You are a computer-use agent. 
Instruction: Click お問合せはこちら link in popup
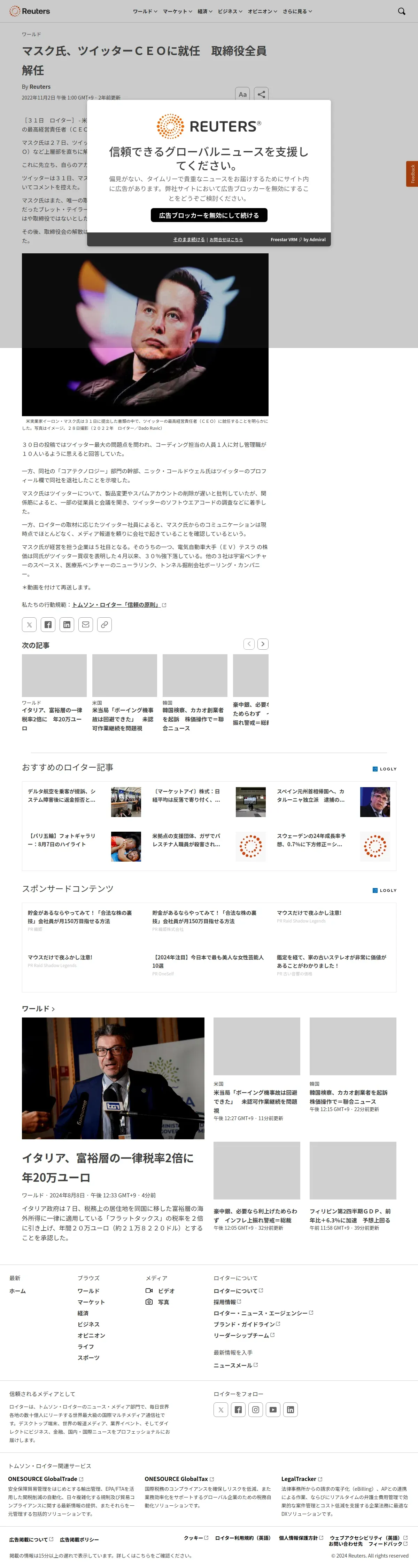coord(226,240)
